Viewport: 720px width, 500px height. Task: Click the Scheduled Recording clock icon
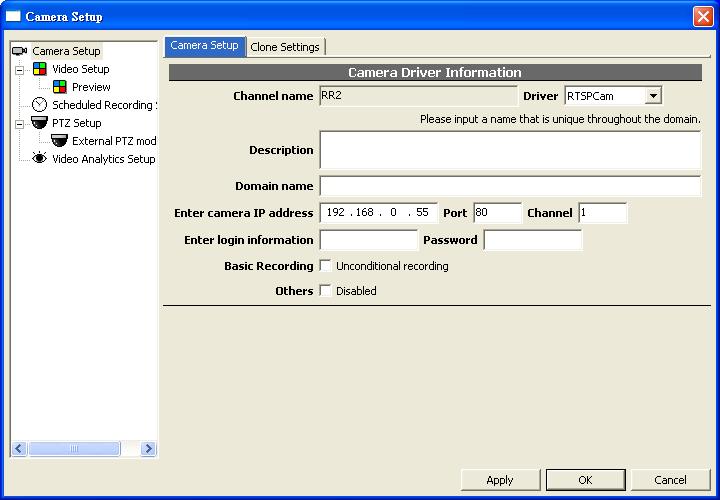pos(40,105)
